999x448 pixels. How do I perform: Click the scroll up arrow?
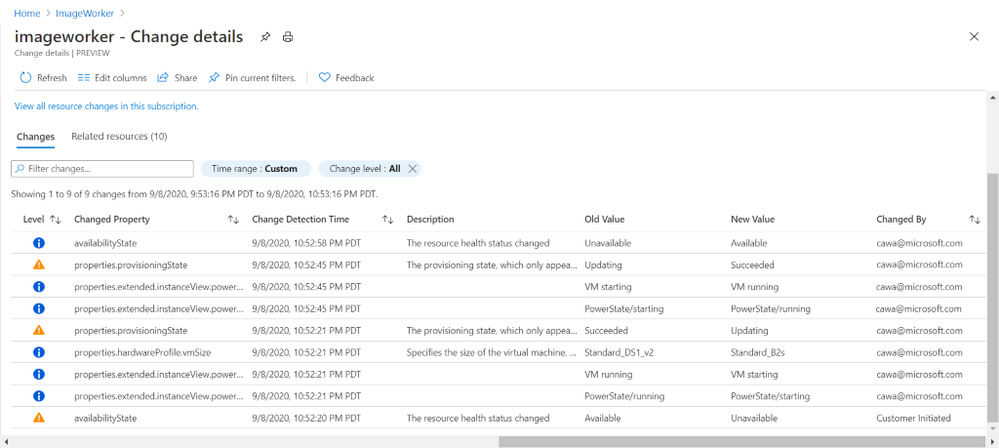(x=991, y=97)
